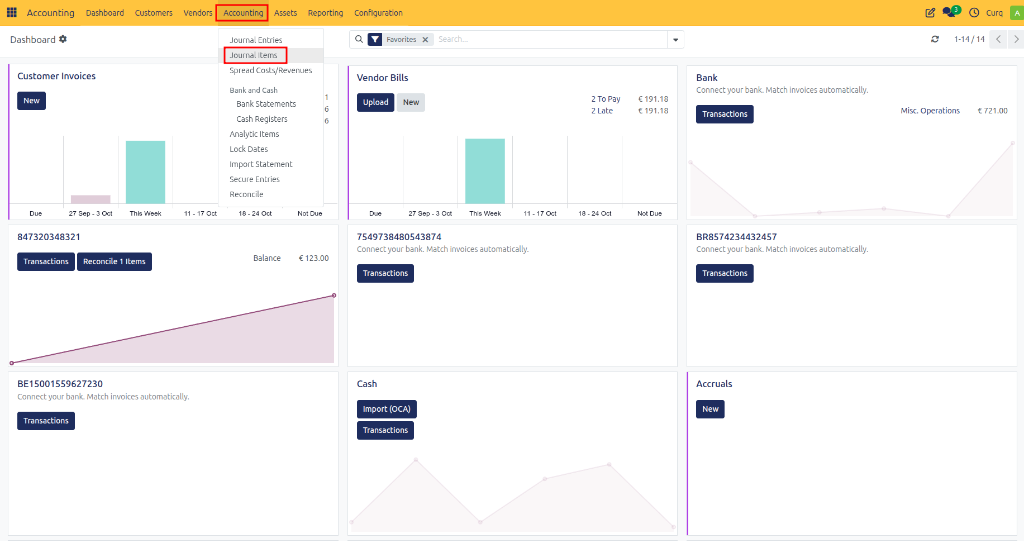The height and width of the screenshot is (541, 1024).
Task: Open Transactions for BE15001559627230
Action: pos(46,421)
